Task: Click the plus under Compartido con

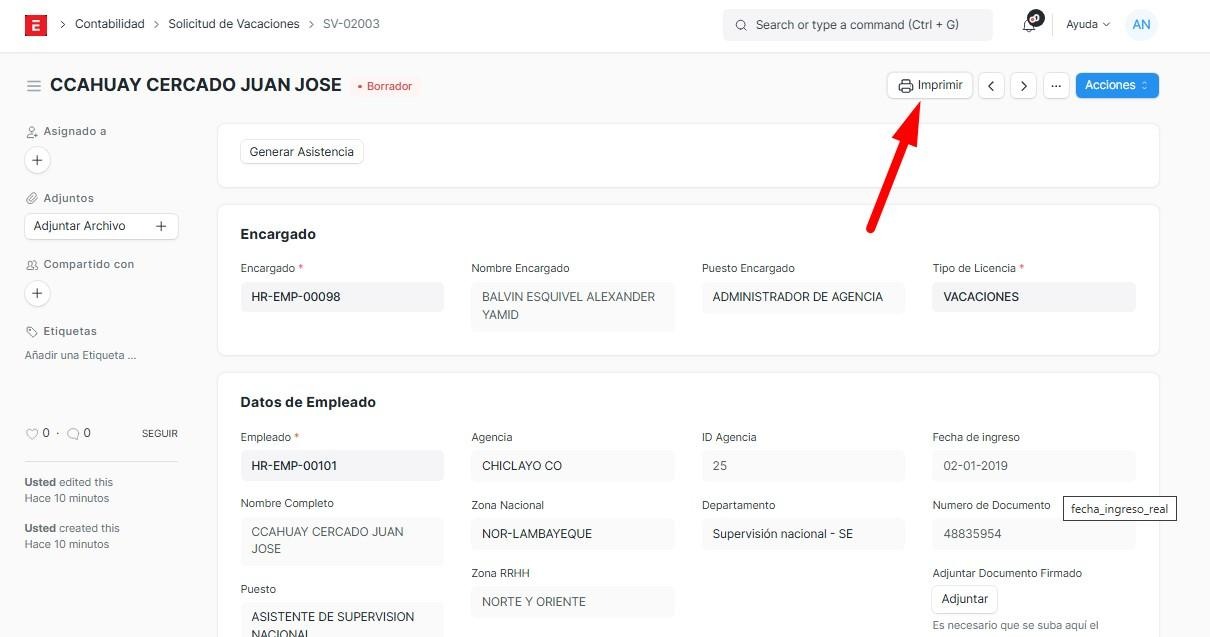Action: click(x=37, y=293)
